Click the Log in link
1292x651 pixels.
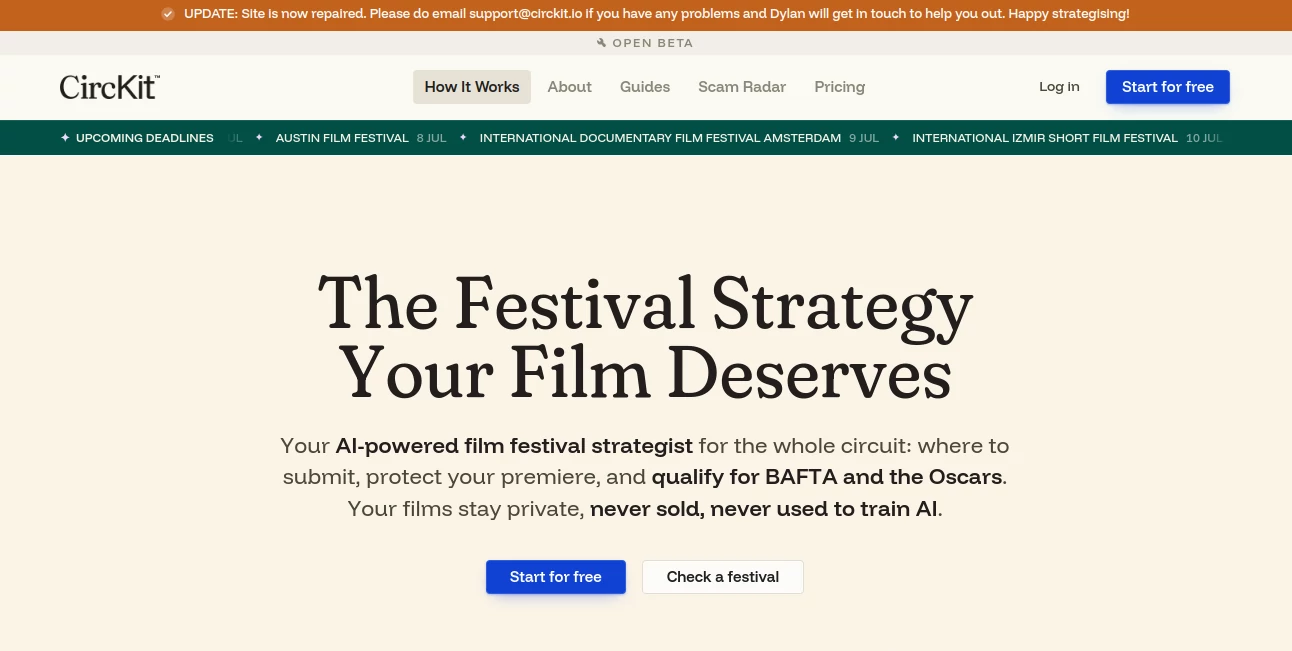[x=1059, y=87]
